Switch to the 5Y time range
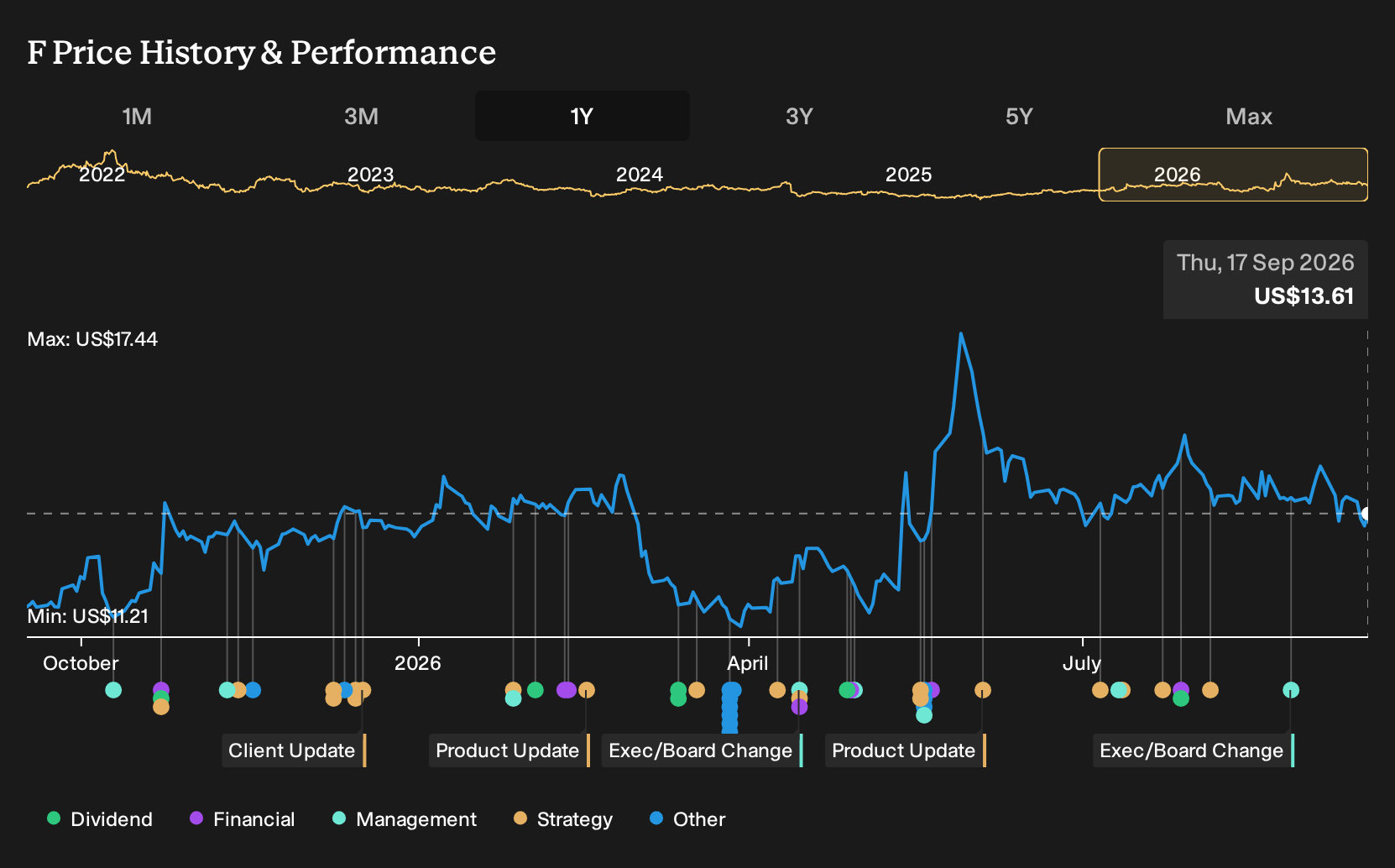The width and height of the screenshot is (1395, 868). [1019, 116]
